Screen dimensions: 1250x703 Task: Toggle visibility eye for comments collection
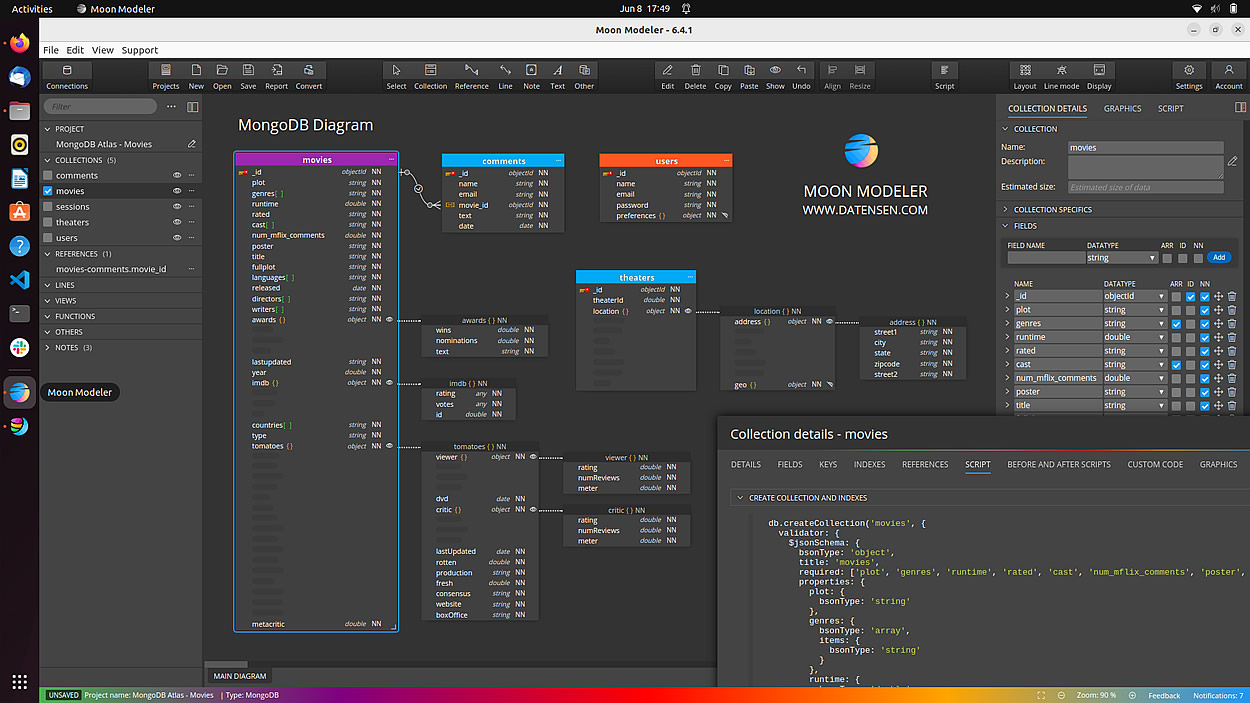pos(177,175)
